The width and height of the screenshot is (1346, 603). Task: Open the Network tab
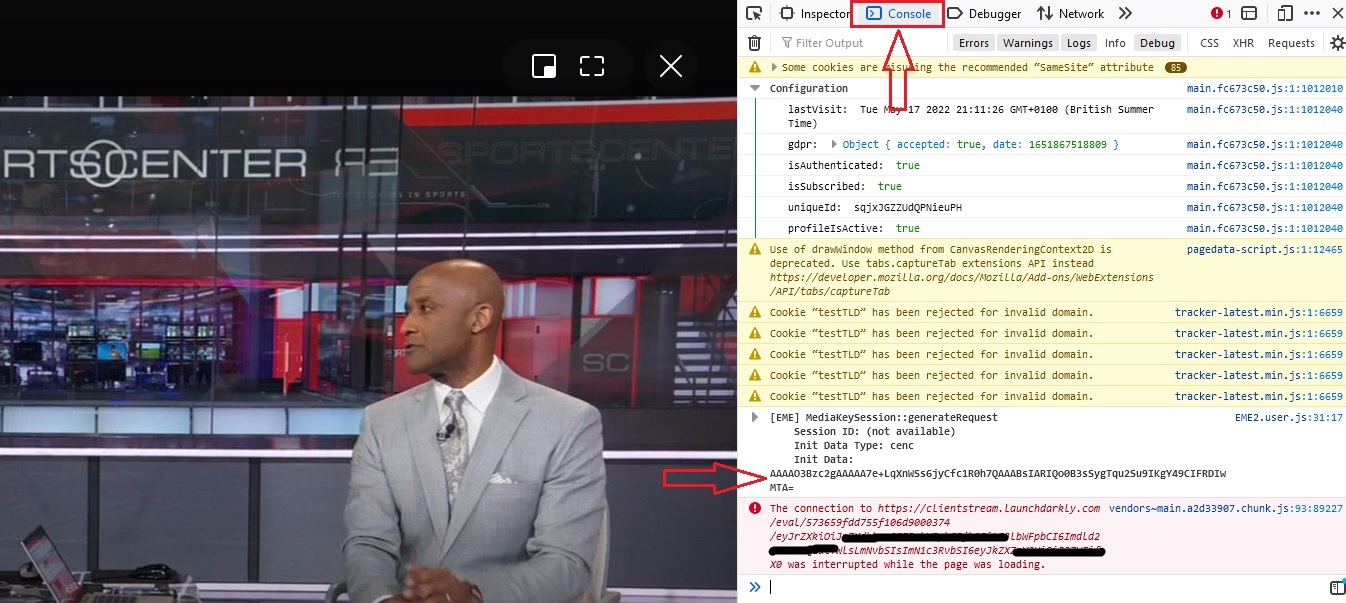[x=1070, y=13]
